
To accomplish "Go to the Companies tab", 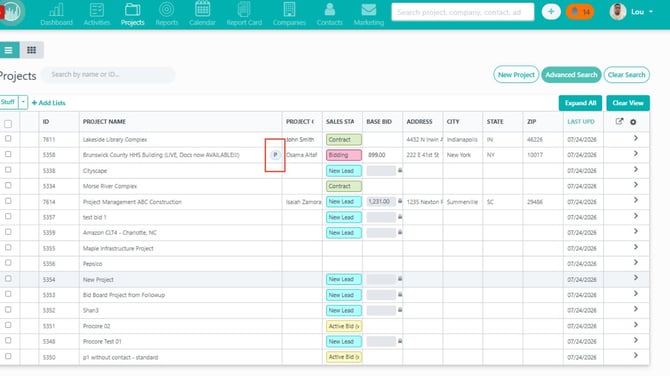I will coord(289,14).
